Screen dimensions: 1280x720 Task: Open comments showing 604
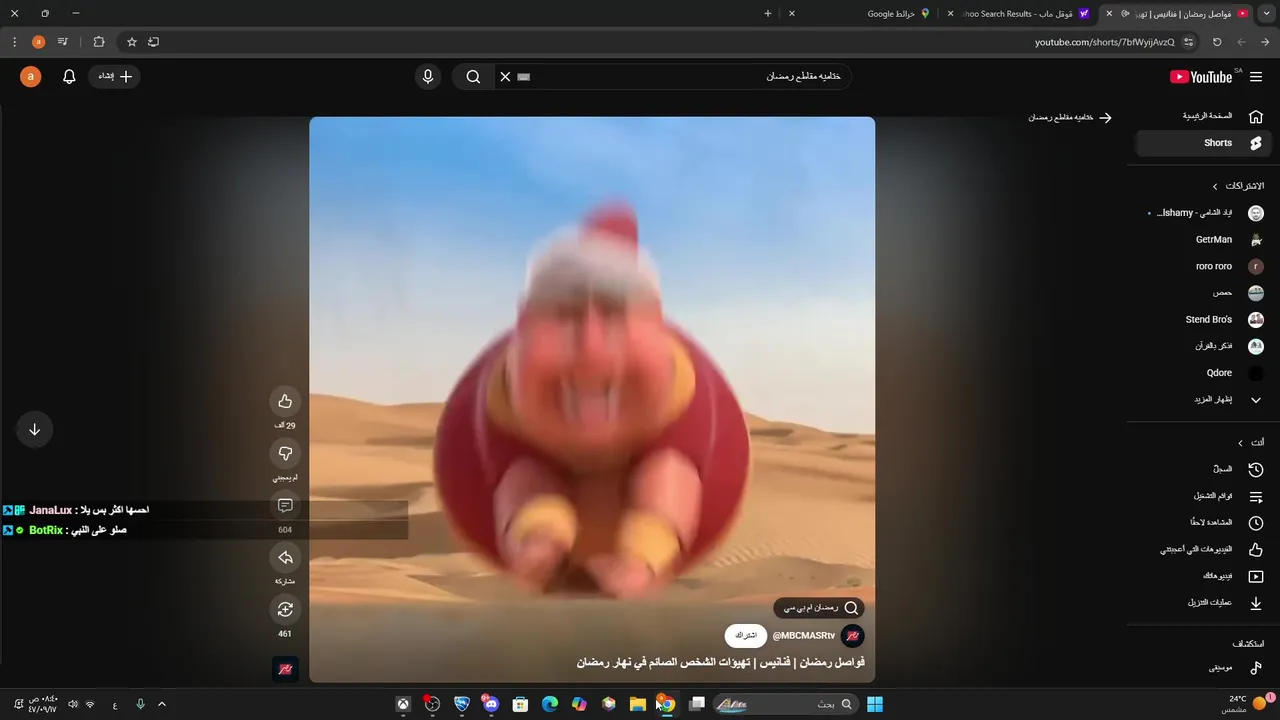pos(285,505)
